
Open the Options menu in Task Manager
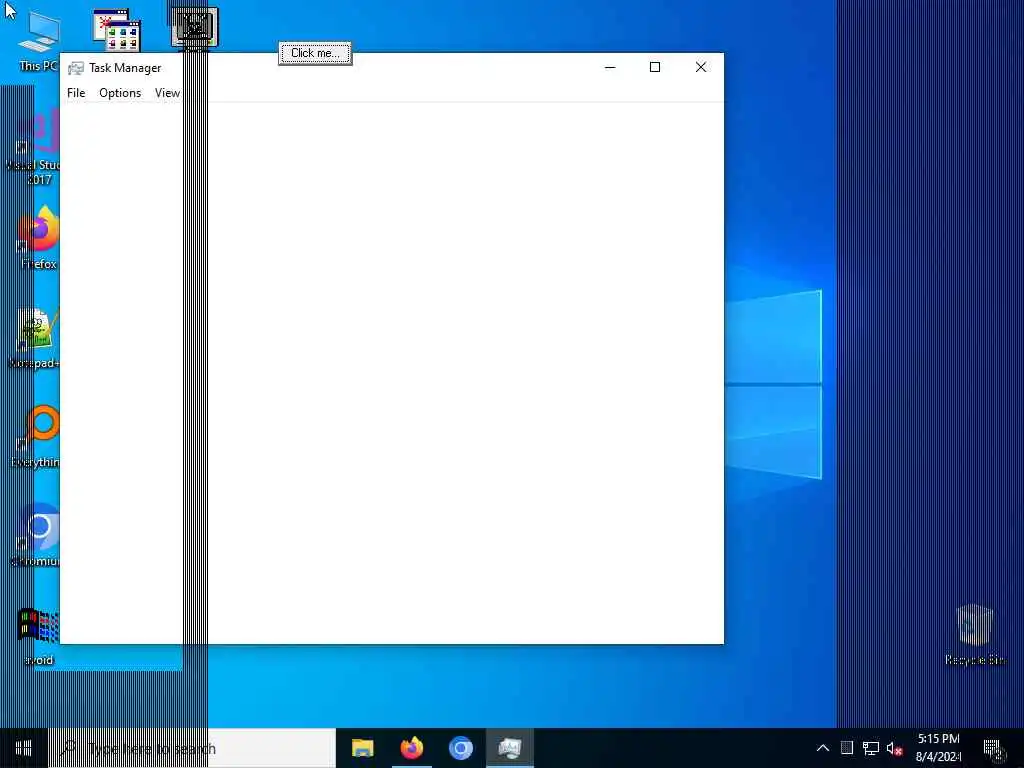click(x=120, y=93)
